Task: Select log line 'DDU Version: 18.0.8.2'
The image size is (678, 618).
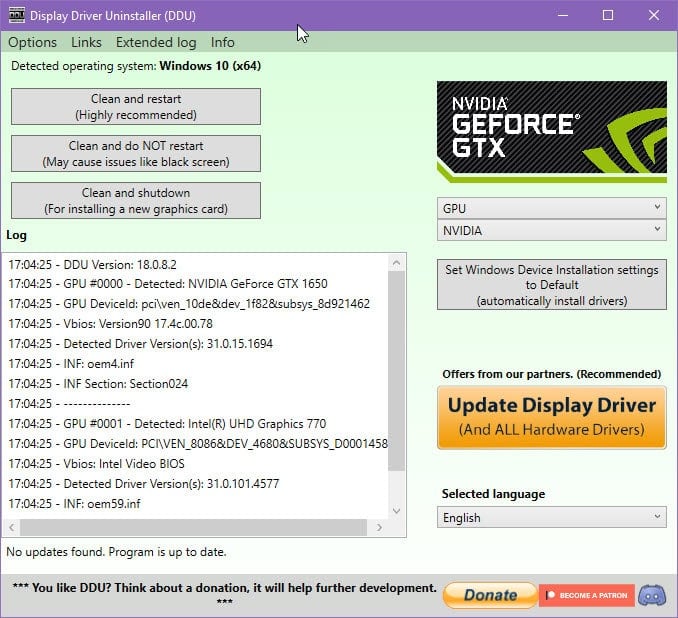Action: point(93,265)
